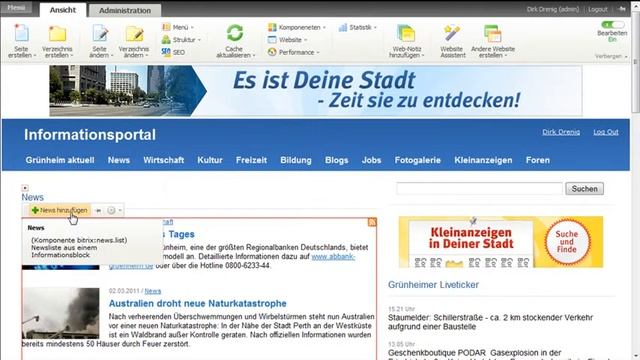Image resolution: width=640 pixels, height=360 pixels.
Task: Open the Kultur nav item
Action: click(x=210, y=160)
